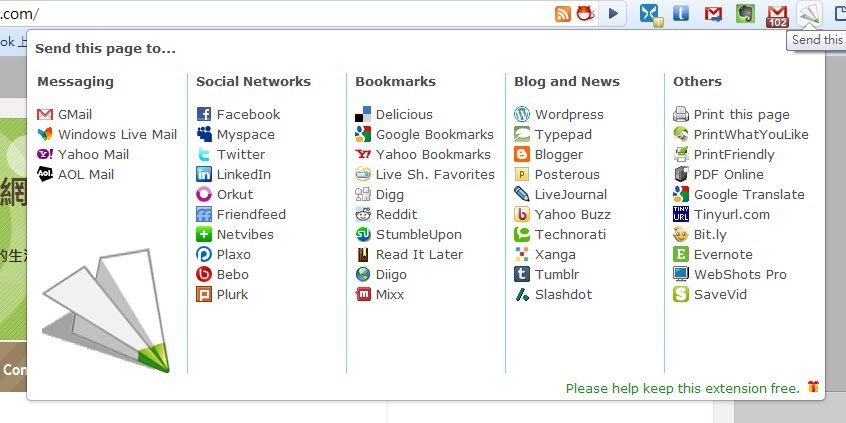Click Gmail checker showing 102 unread
Image resolution: width=846 pixels, height=423 pixels.
(x=777, y=15)
